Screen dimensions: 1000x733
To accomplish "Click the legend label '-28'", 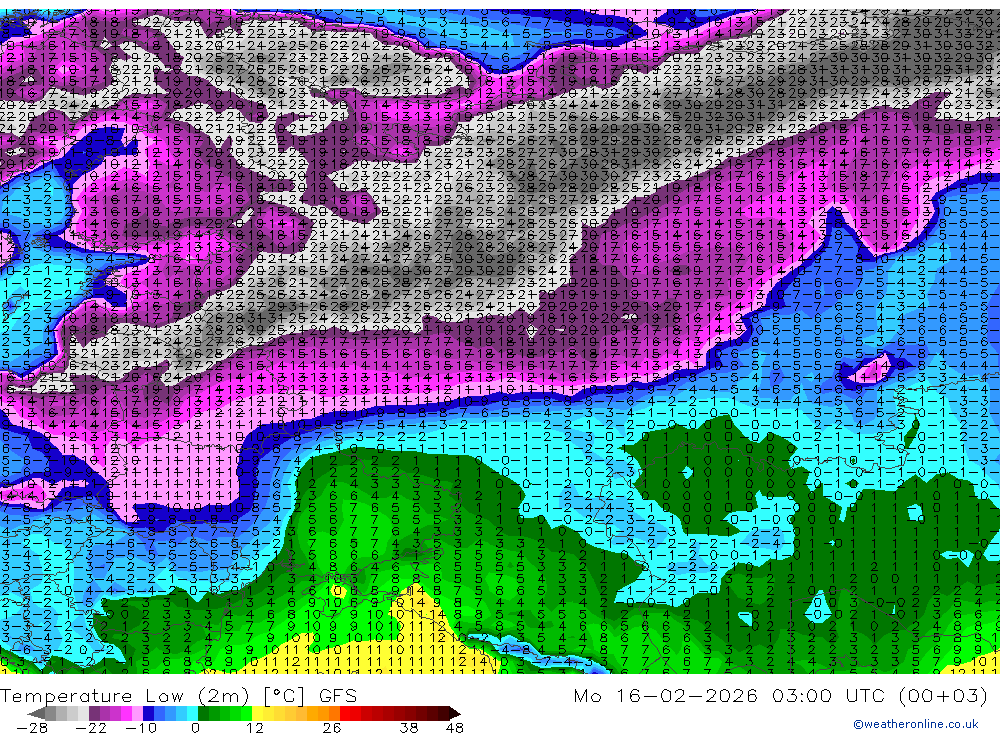I will tap(32, 728).
